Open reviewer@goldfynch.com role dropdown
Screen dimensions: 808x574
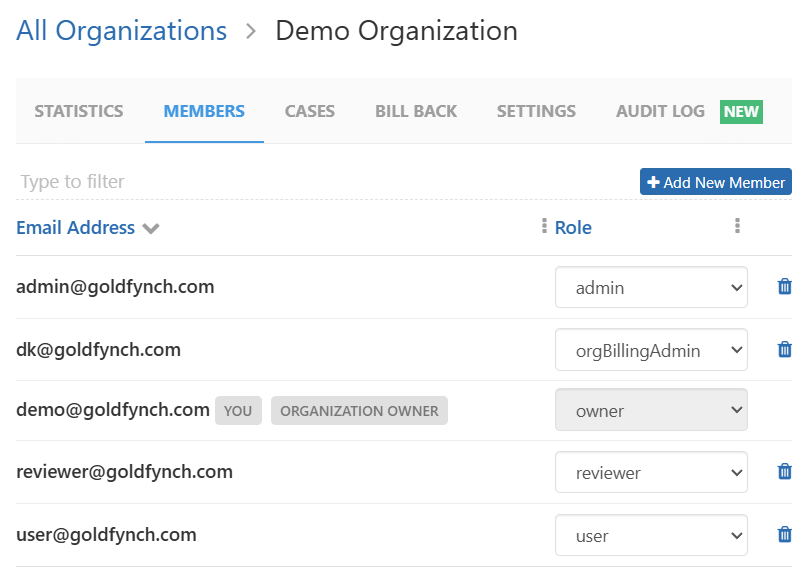pyautogui.click(x=651, y=472)
